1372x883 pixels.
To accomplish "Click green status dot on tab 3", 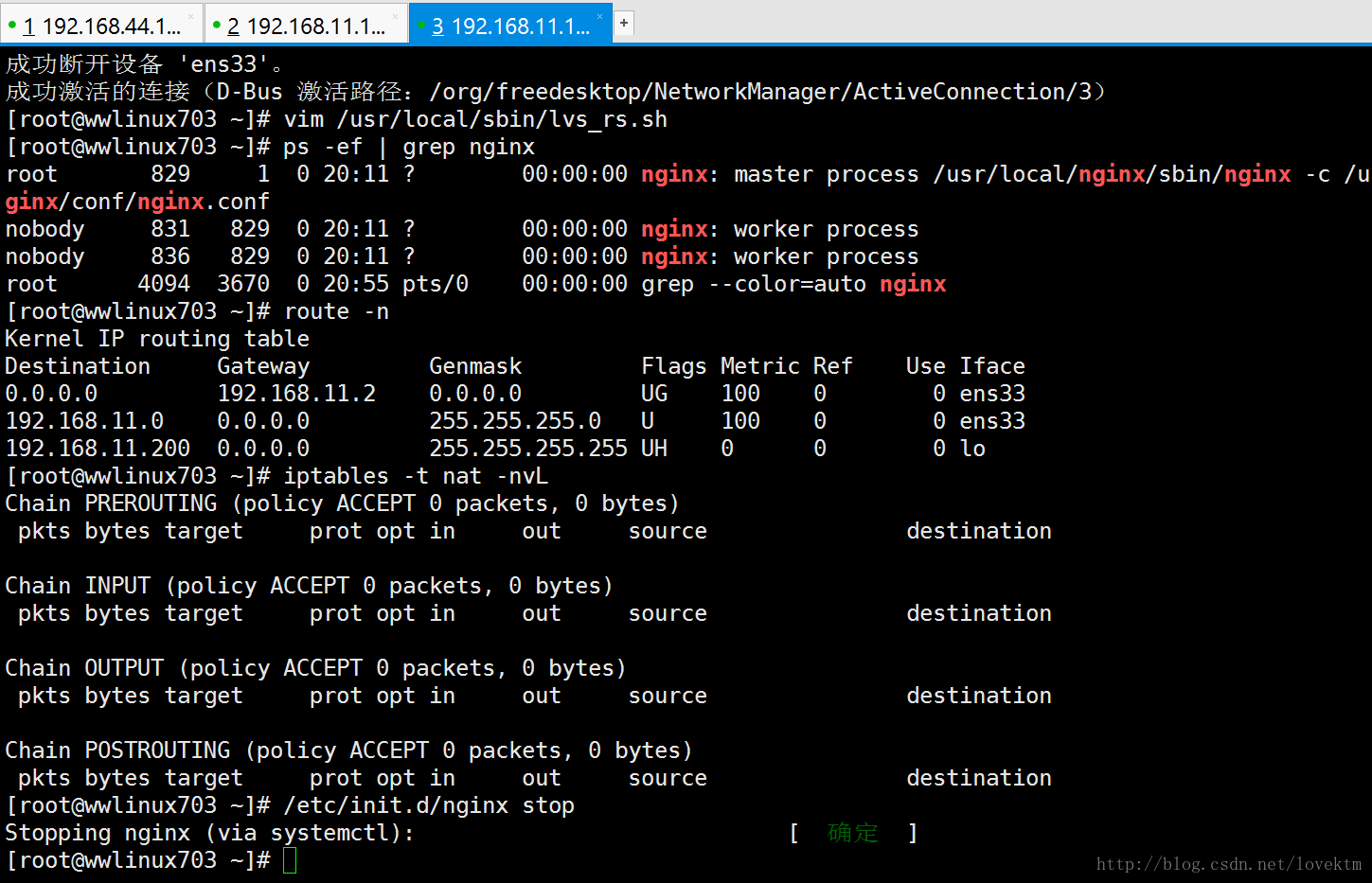I will [421, 25].
